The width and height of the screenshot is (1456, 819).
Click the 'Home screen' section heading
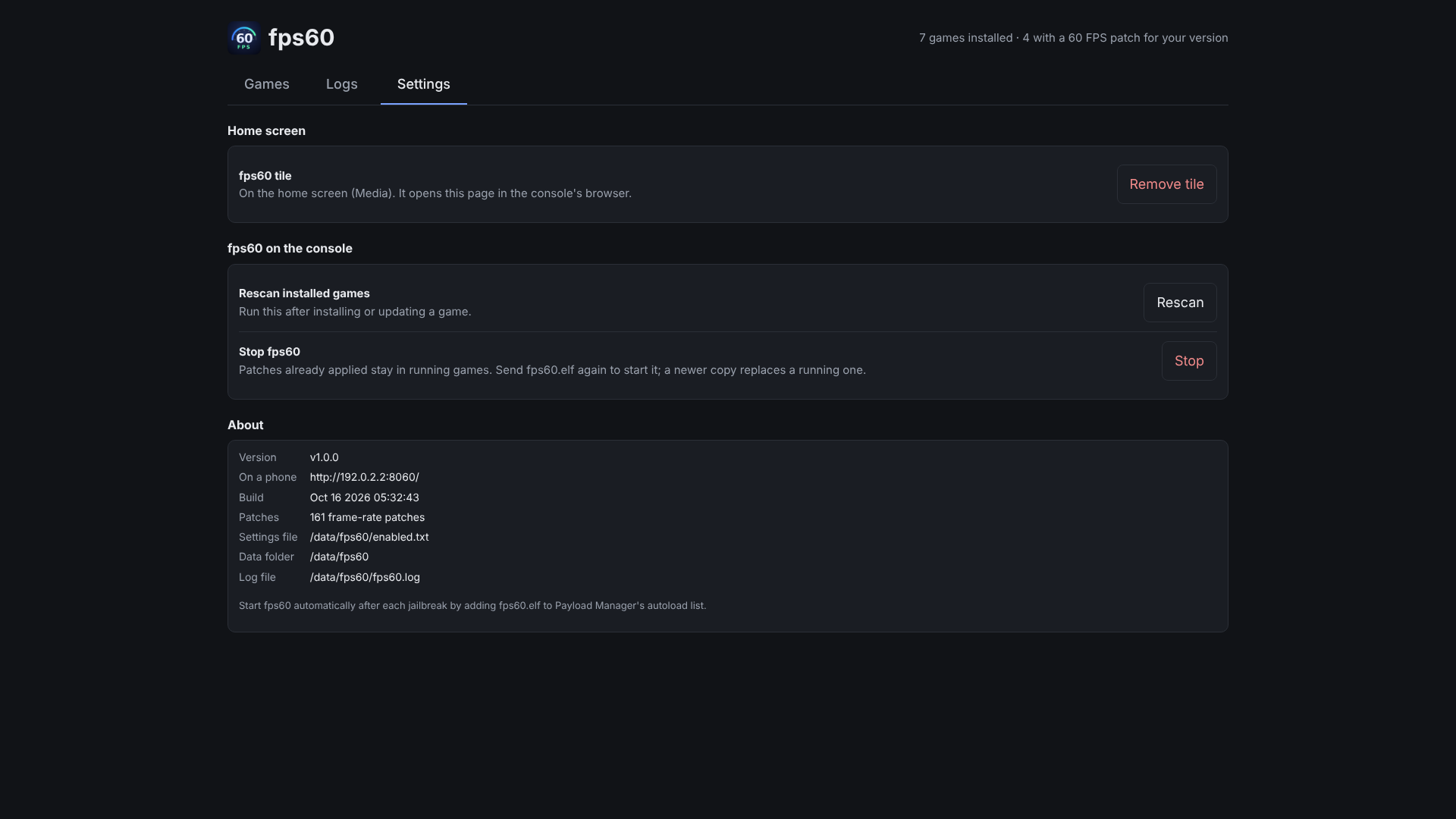(266, 130)
